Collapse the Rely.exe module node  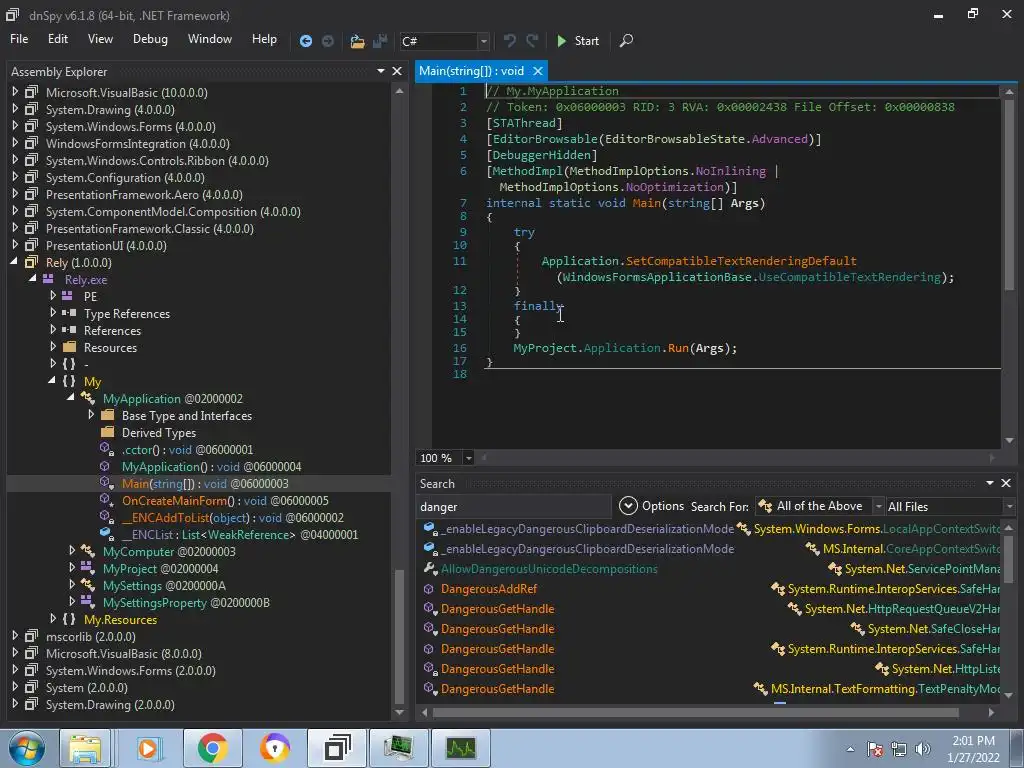tap(33, 279)
